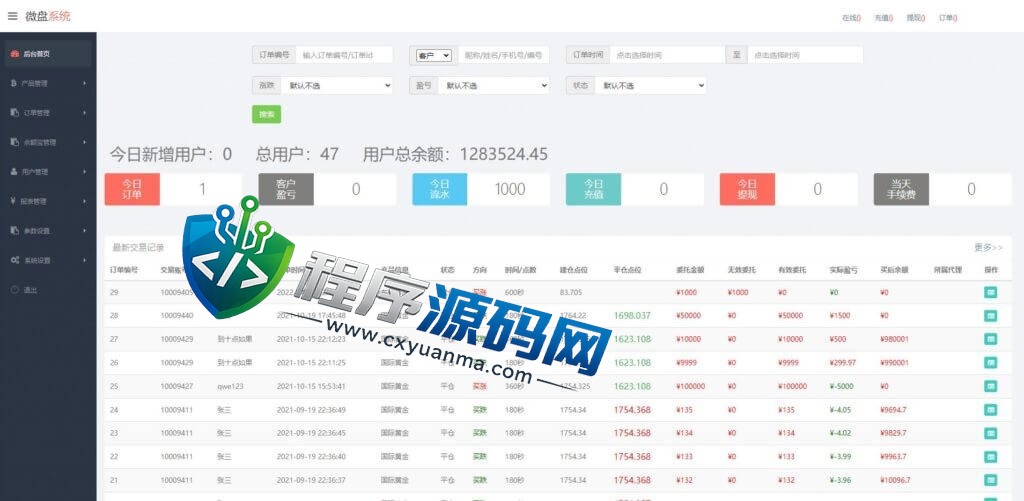The width and height of the screenshot is (1024, 501).
Task: Click the gears icon for 系统设置
Action: (x=15, y=260)
